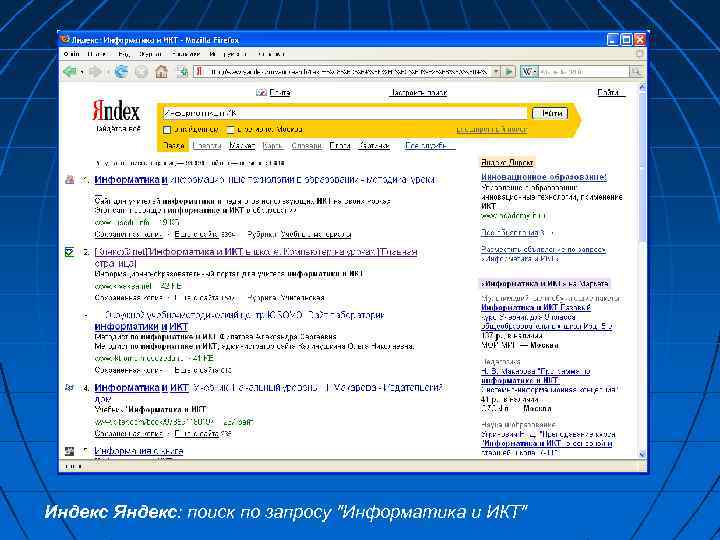Go to the Home page icon
720x540 pixels.
pos(161,72)
